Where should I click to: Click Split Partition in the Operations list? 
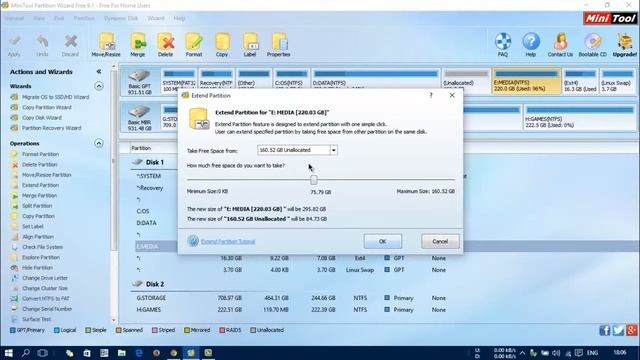37,206
